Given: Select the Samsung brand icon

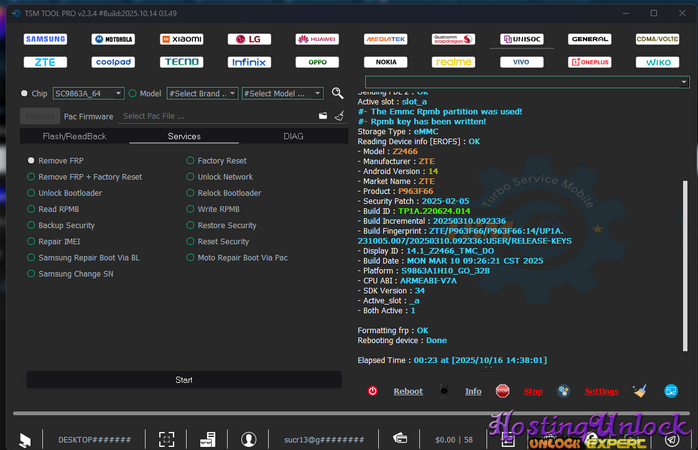Looking at the screenshot, I should [45, 39].
